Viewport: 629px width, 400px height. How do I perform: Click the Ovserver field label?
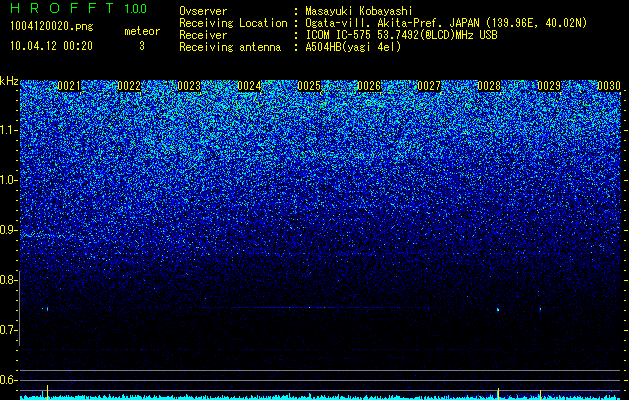(x=203, y=11)
